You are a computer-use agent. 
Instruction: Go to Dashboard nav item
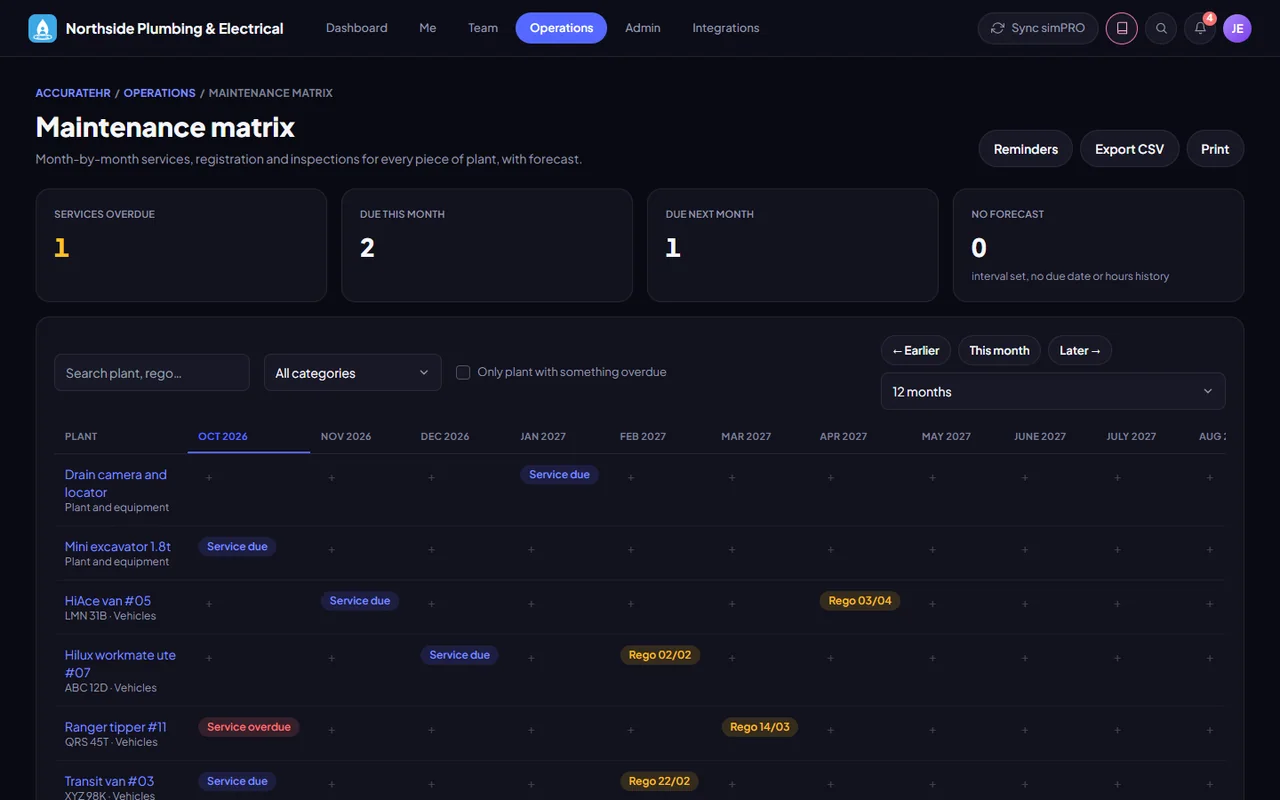357,28
